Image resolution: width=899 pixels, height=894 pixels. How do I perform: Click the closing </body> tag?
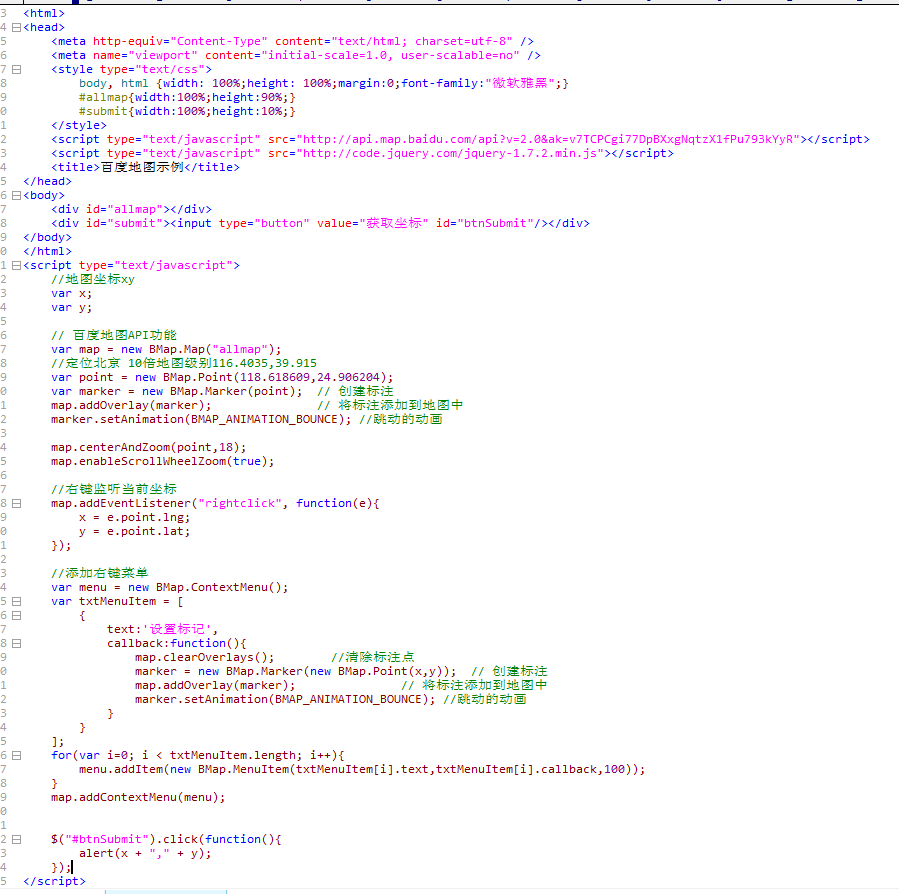click(48, 237)
